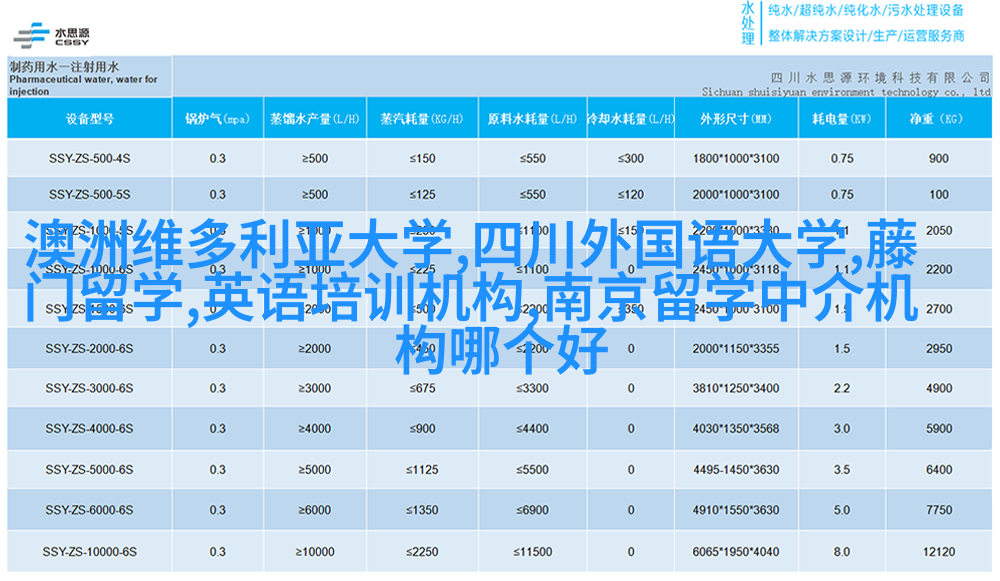
Task: Click the 四川水思源环境科技有限公司 company name
Action: pos(880,78)
